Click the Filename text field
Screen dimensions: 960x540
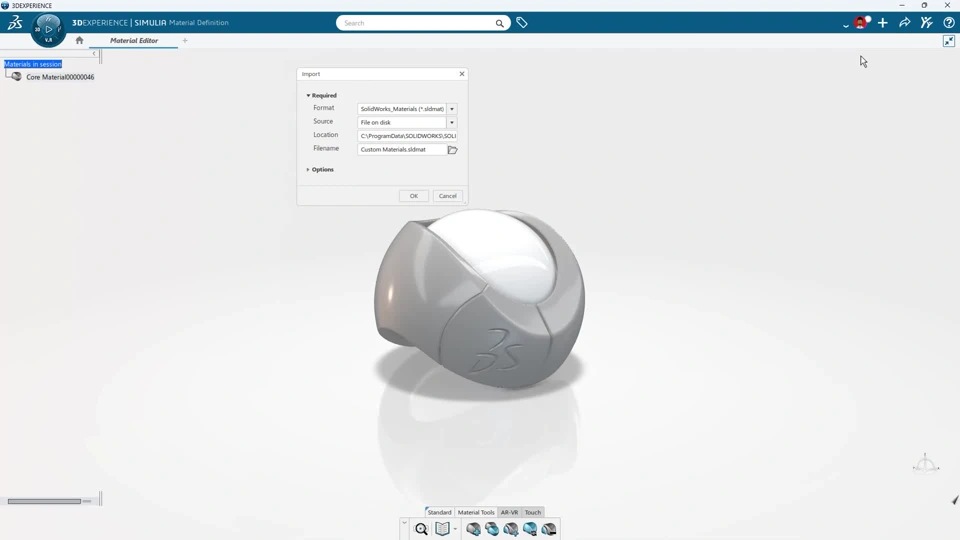402,149
